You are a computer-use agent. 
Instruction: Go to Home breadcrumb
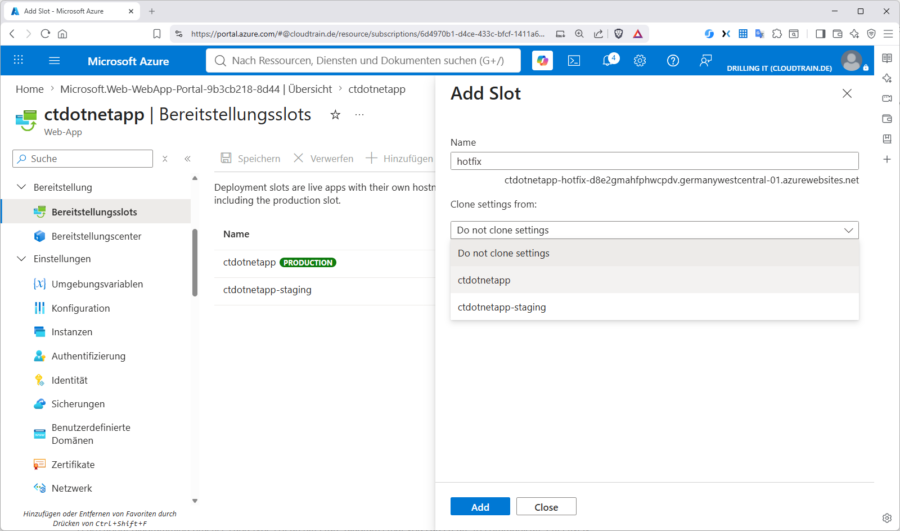[29, 89]
